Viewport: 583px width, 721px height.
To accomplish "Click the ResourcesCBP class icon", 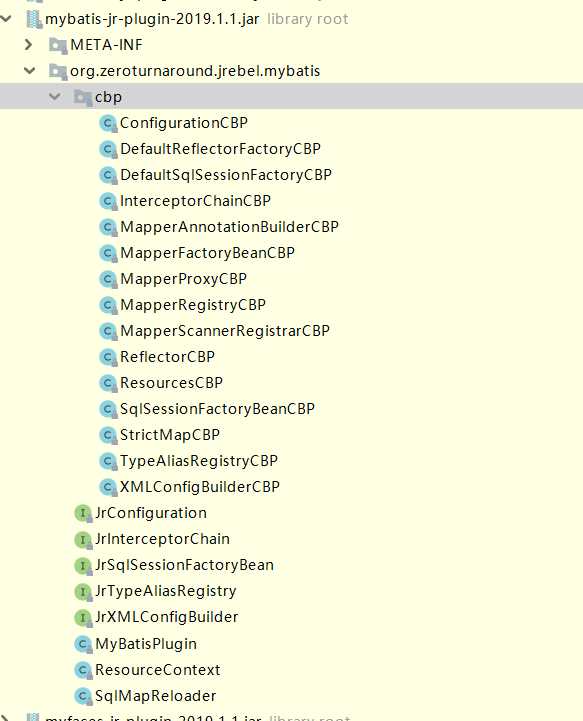I will (108, 383).
